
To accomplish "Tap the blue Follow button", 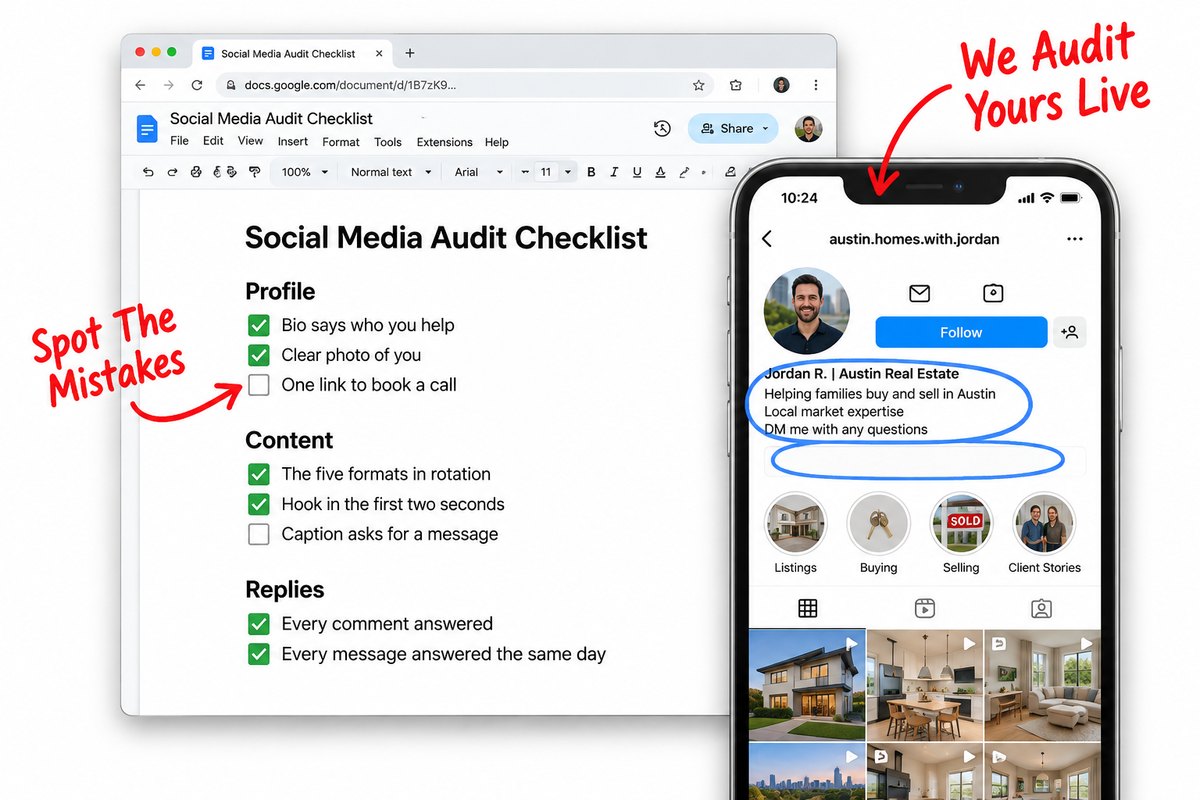I will tap(961, 332).
